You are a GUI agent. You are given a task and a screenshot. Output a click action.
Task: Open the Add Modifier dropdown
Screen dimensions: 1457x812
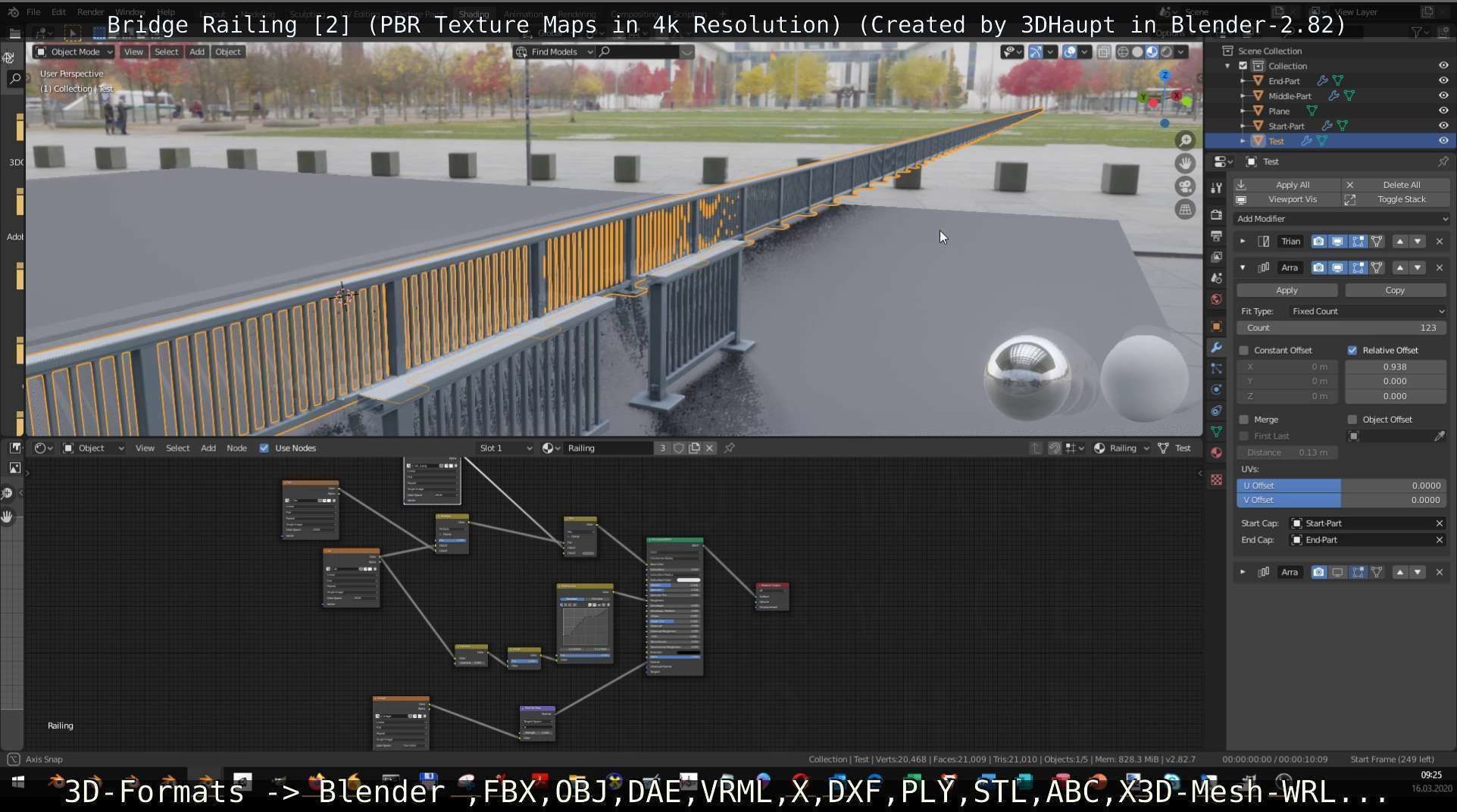1342,219
